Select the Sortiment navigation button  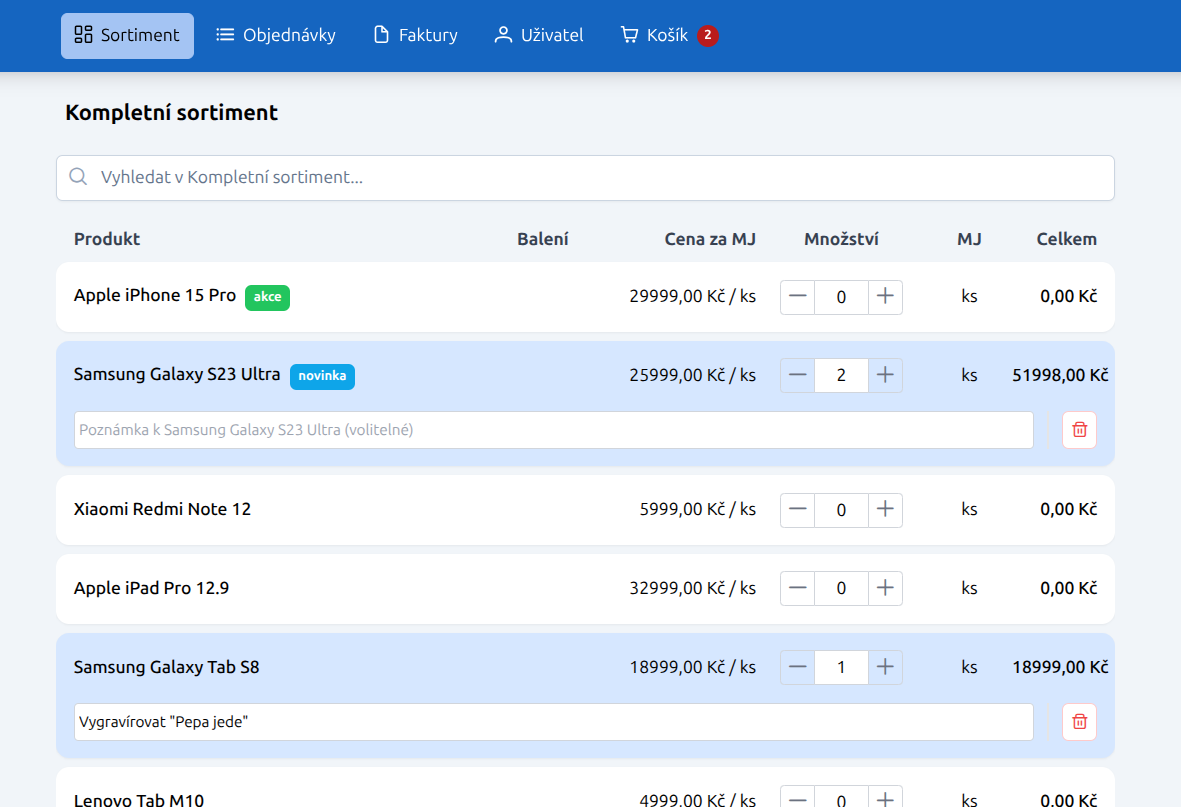tap(127, 35)
